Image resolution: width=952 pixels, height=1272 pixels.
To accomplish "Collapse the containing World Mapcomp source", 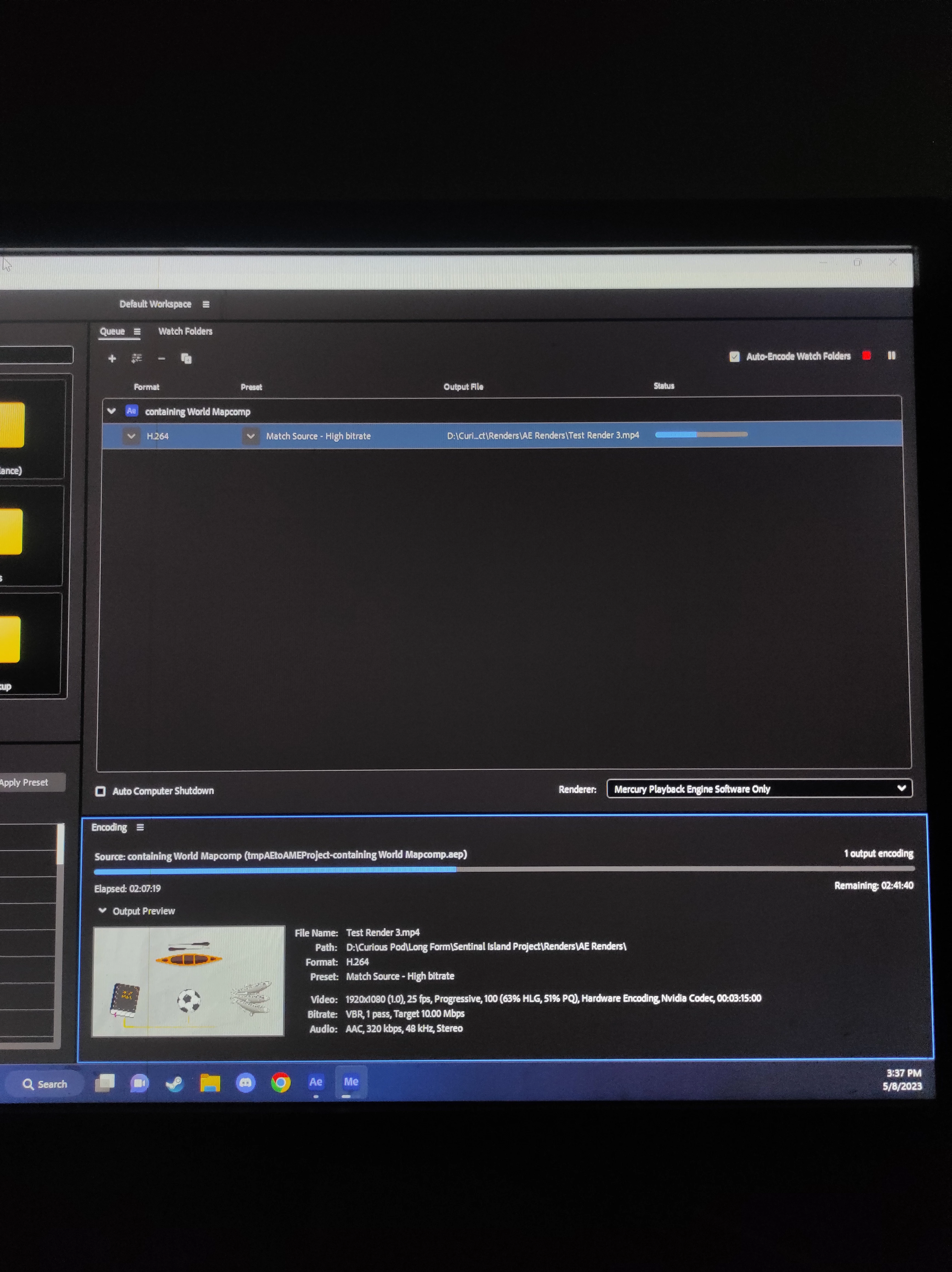I will point(112,411).
